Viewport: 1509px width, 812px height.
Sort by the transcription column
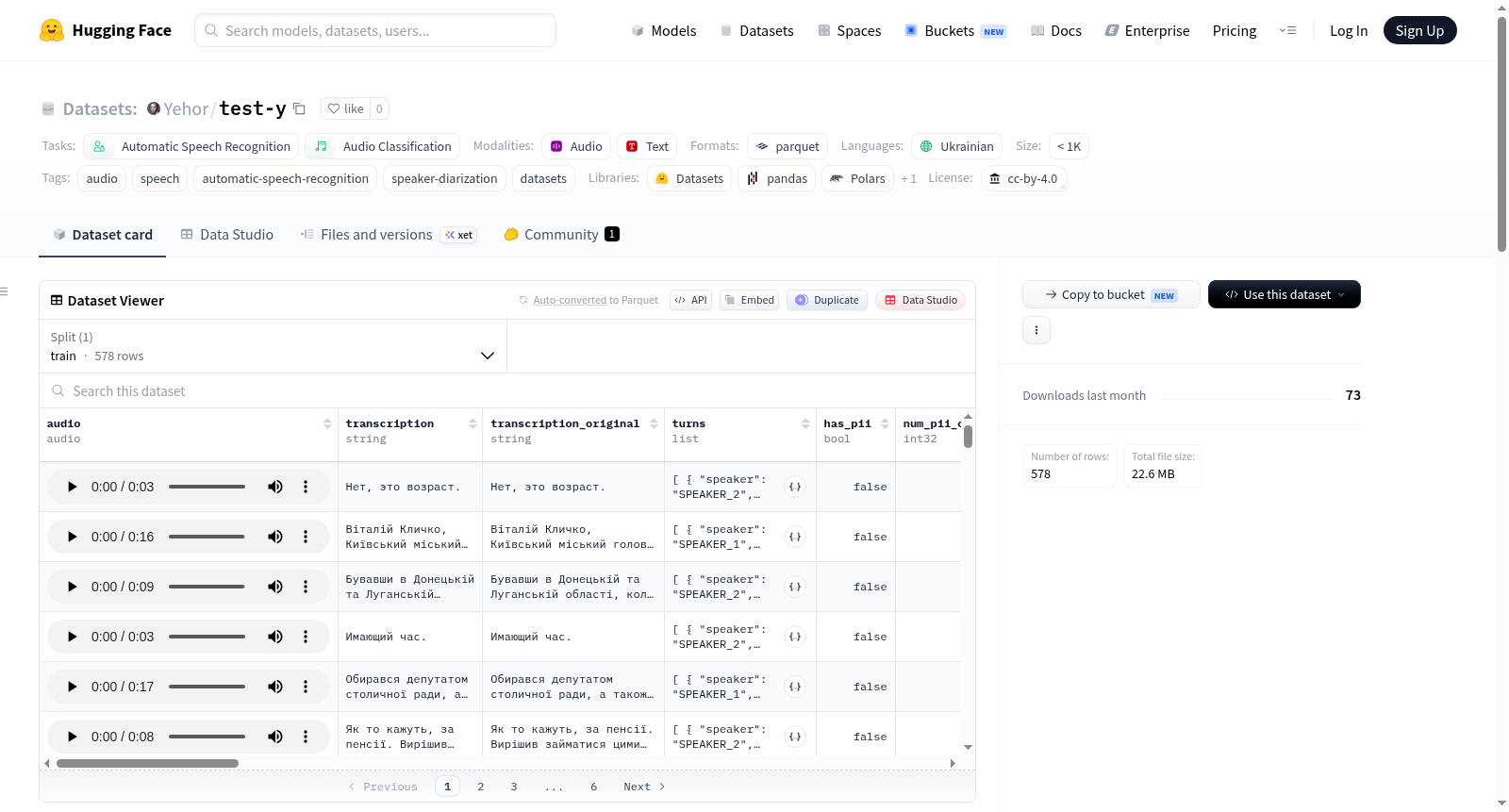click(473, 423)
